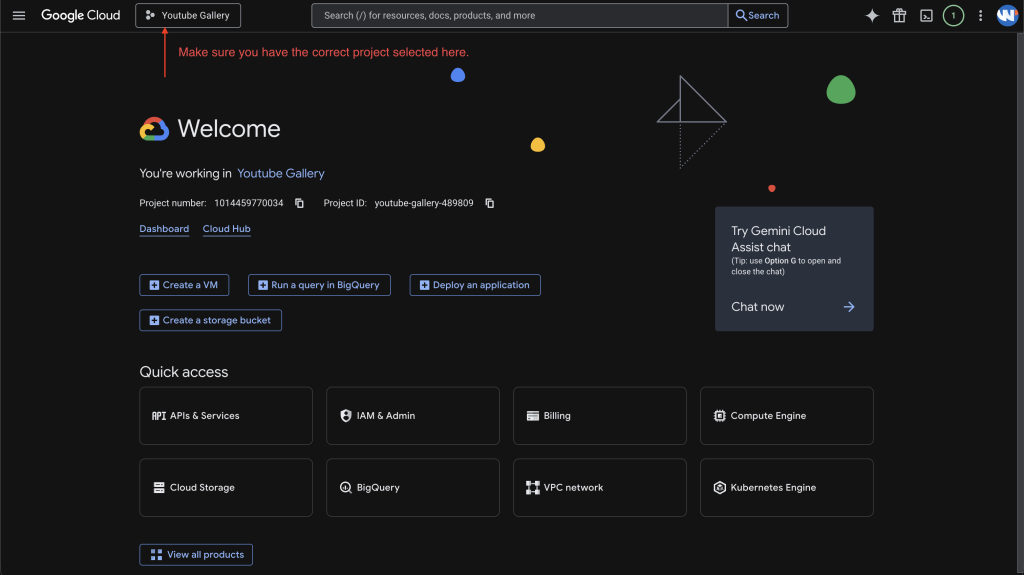Viewport: 1024px width, 575px height.
Task: Open the three-dot more options menu
Action: click(980, 16)
